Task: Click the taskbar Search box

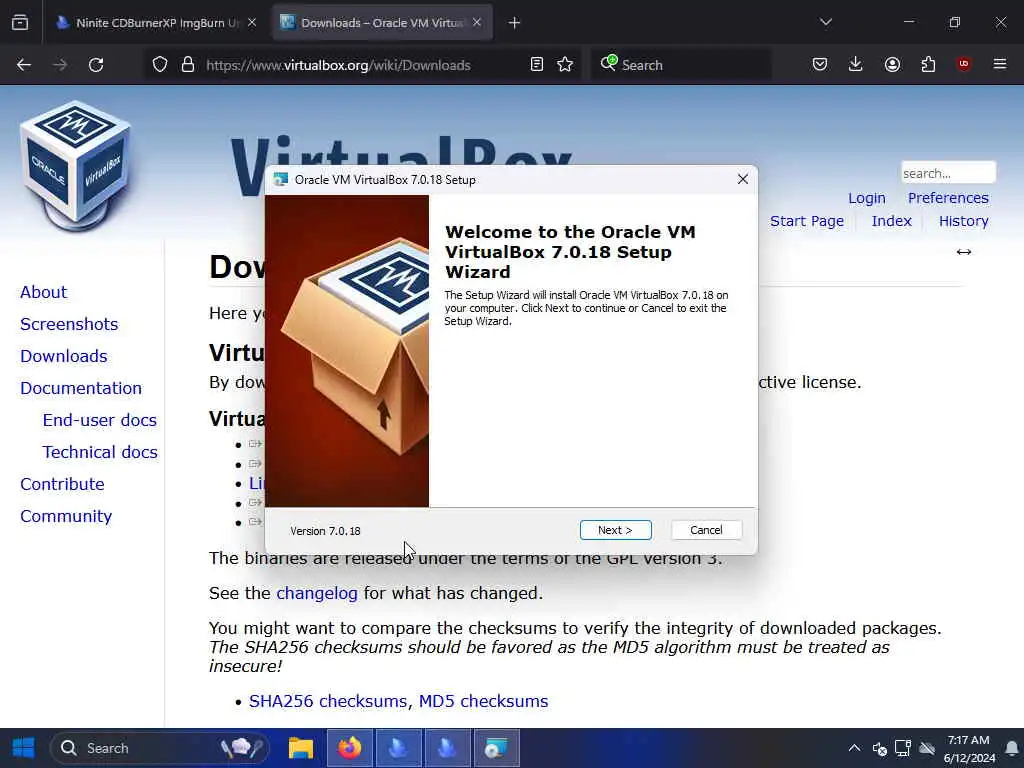Action: click(x=159, y=748)
